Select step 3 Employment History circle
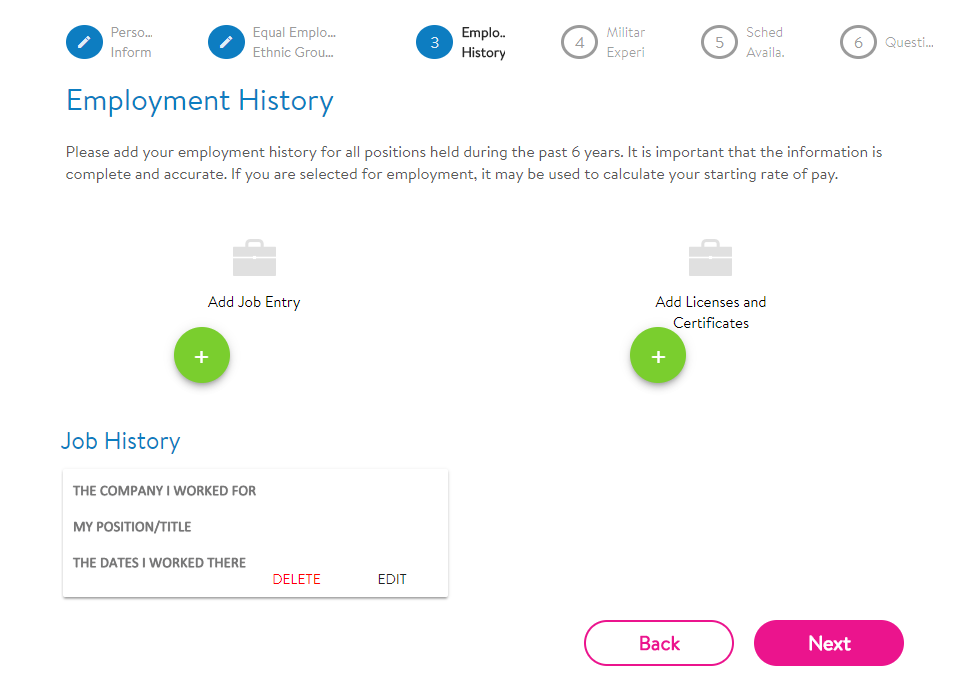976x693 pixels. click(x=434, y=42)
